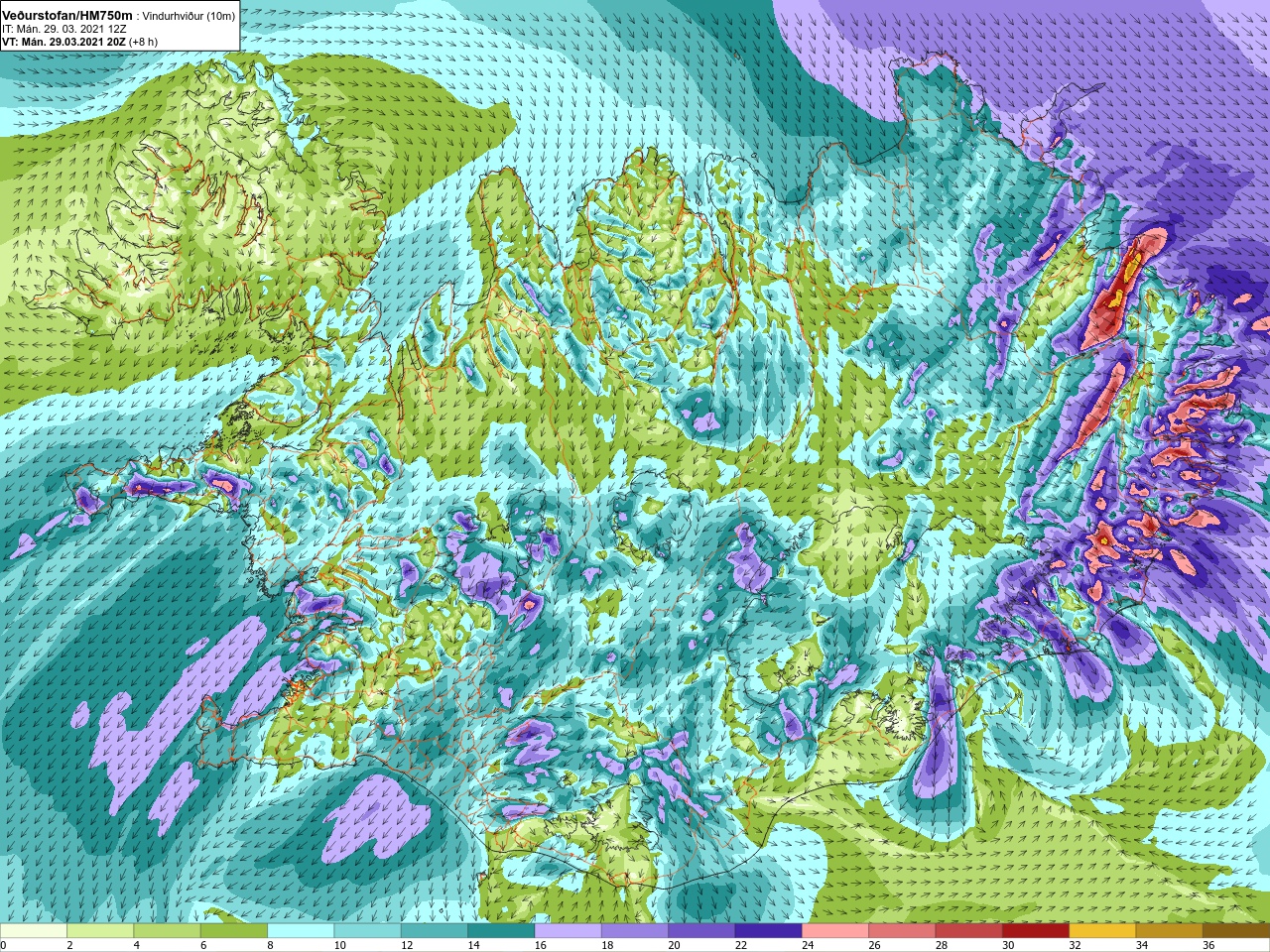The image size is (1270, 952).
Task: Pick the 6–8 olive green legend swatch
Action: [x=234, y=930]
